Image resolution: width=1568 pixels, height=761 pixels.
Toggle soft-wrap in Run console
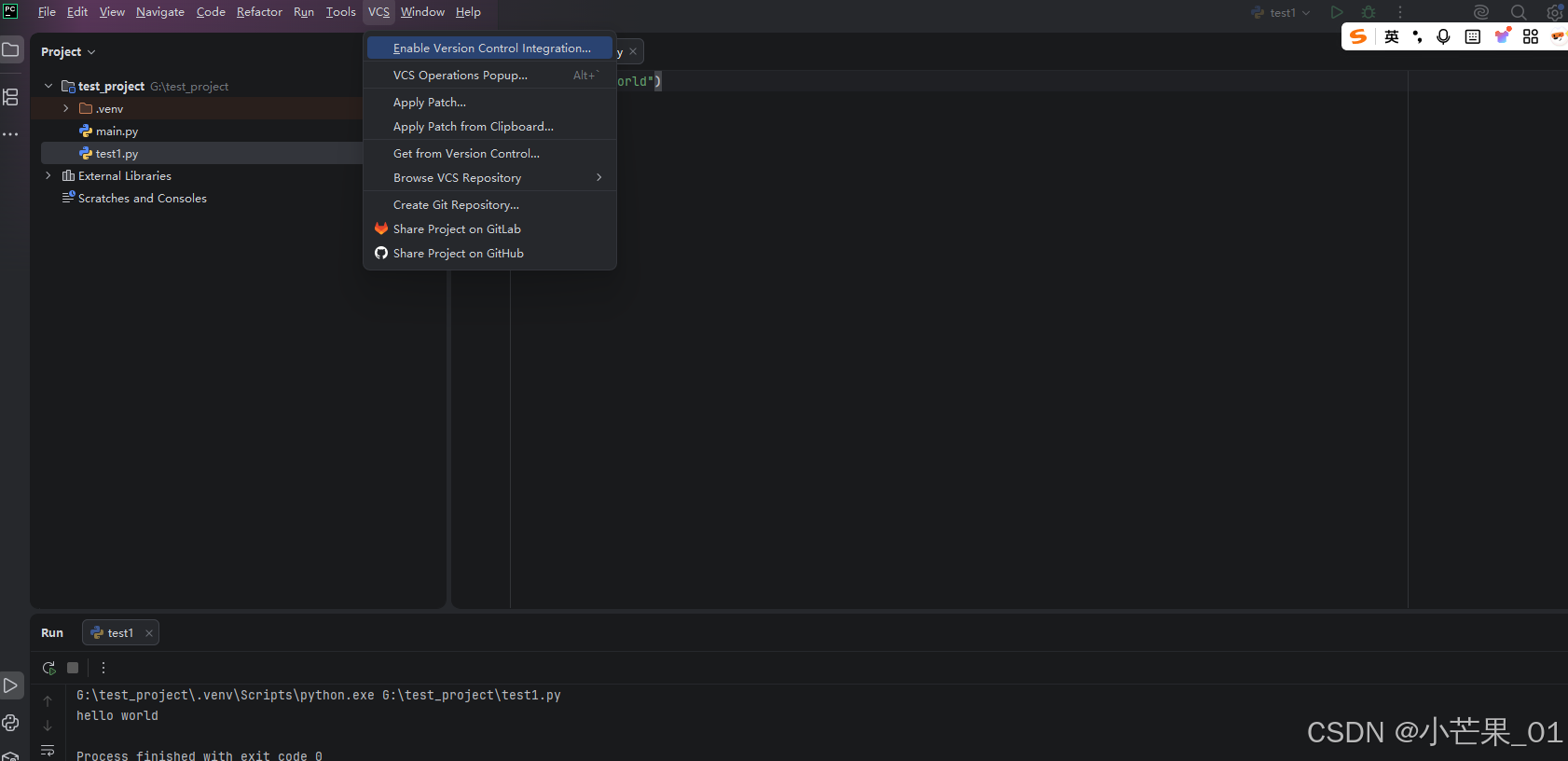click(48, 750)
